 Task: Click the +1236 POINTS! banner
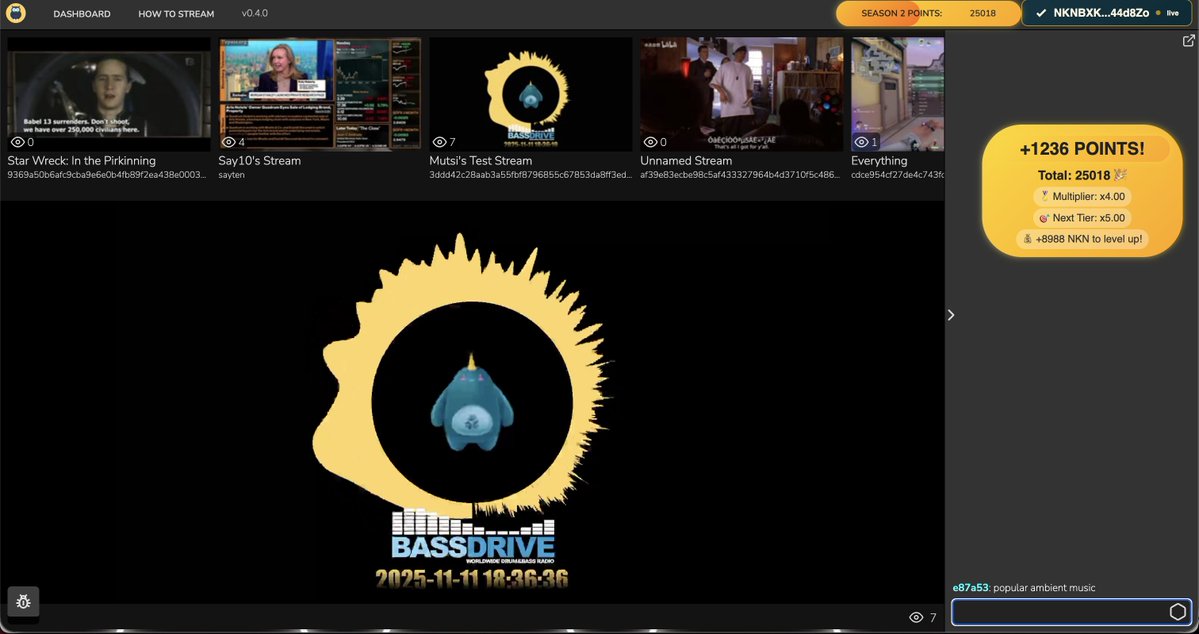(1082, 149)
